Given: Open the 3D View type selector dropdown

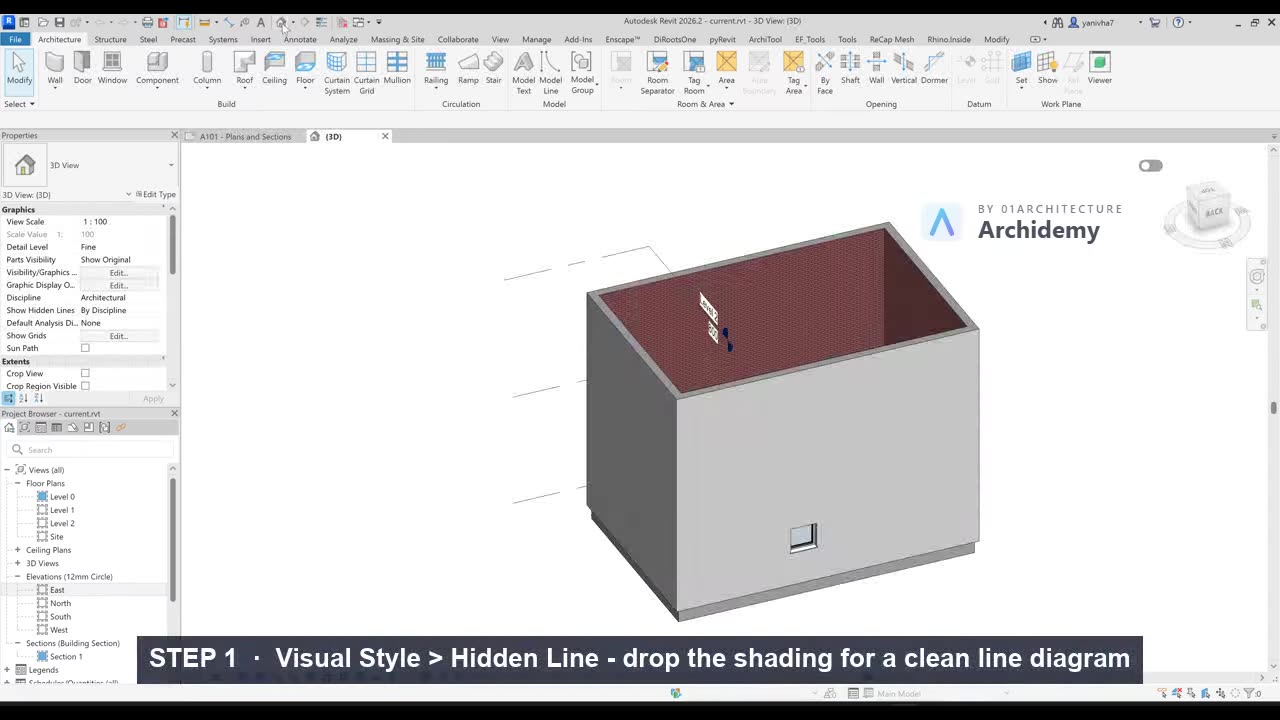Looking at the screenshot, I should 170,165.
